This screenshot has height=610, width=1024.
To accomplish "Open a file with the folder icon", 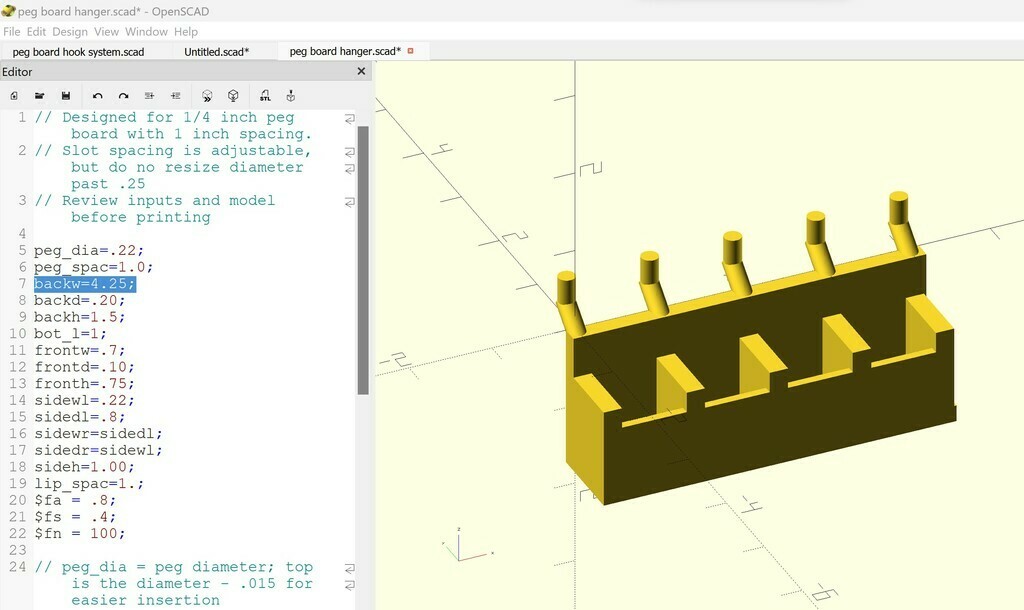I will [x=40, y=96].
